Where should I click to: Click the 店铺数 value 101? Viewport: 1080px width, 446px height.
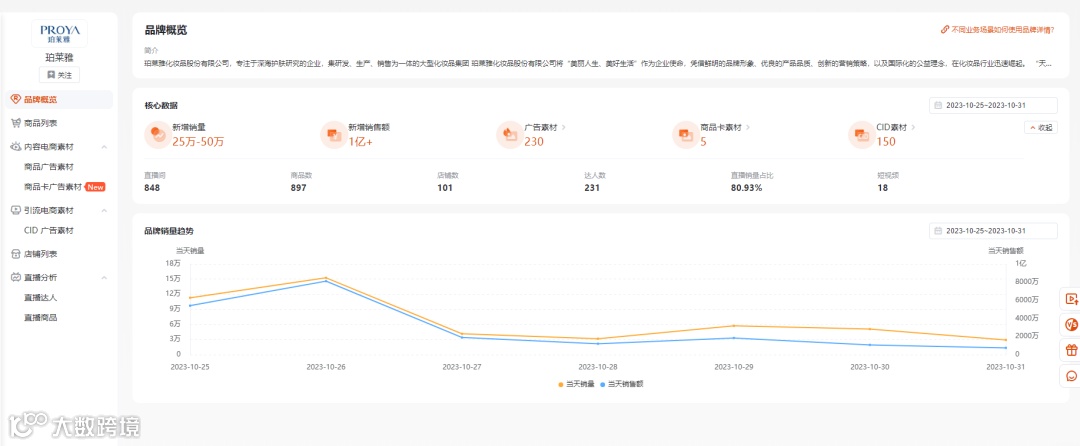tap(445, 187)
